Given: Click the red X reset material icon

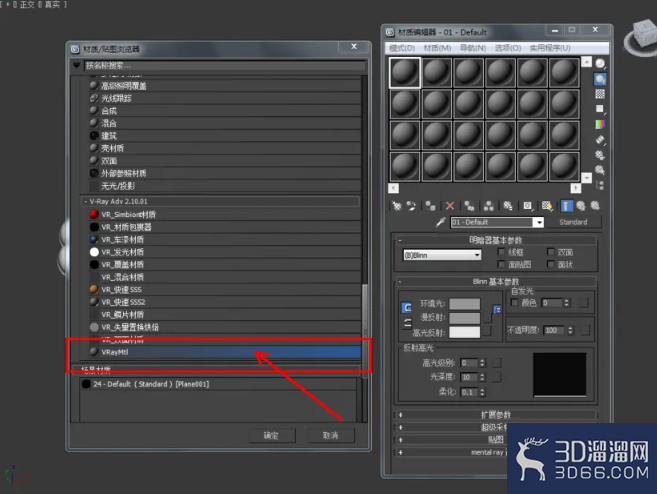Looking at the screenshot, I should point(450,206).
